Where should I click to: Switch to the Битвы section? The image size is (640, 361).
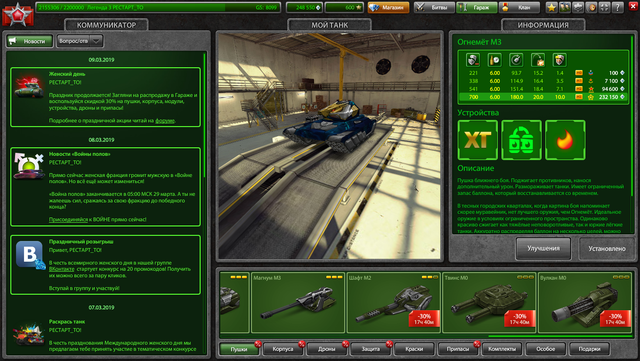click(434, 7)
